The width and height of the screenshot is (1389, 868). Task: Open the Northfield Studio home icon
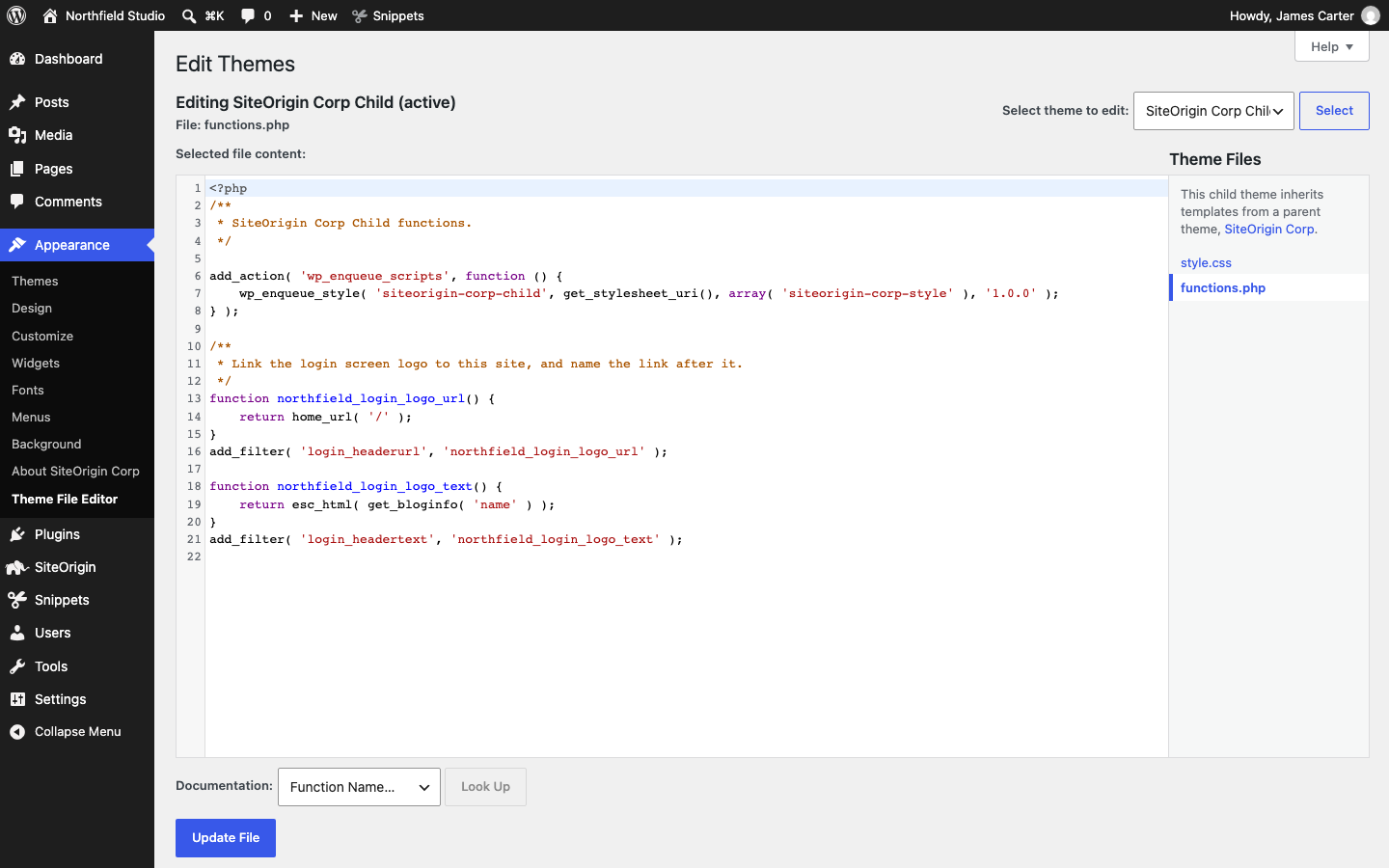click(50, 15)
